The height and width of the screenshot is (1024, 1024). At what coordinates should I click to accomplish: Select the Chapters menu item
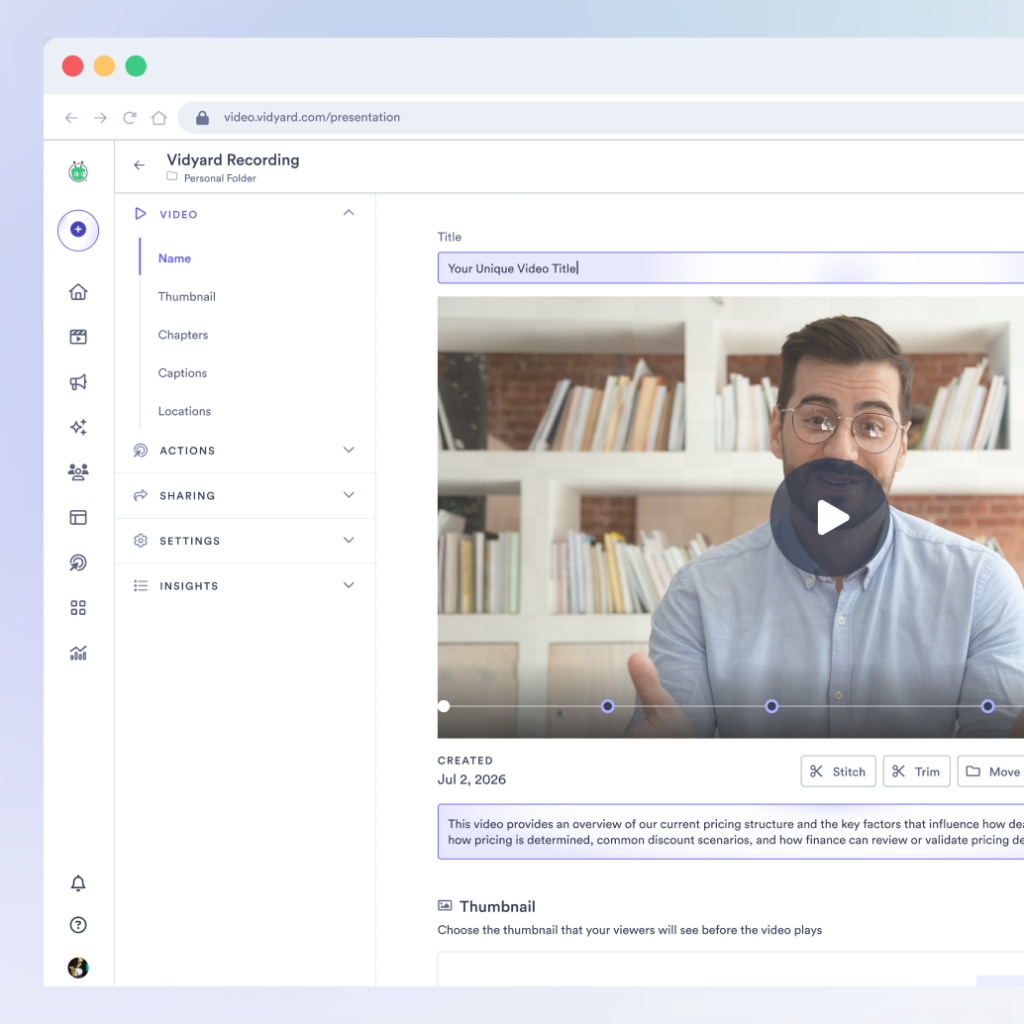(x=183, y=335)
